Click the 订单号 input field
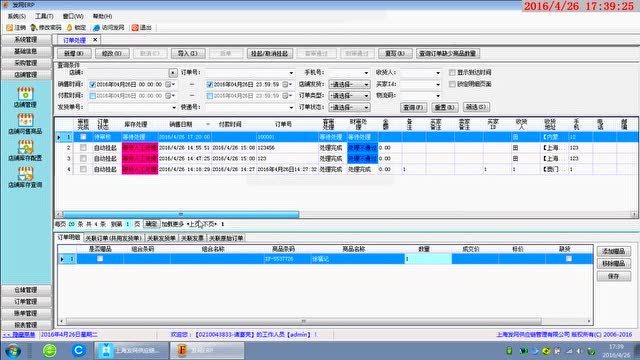This screenshot has height=360, width=640. click(249, 73)
